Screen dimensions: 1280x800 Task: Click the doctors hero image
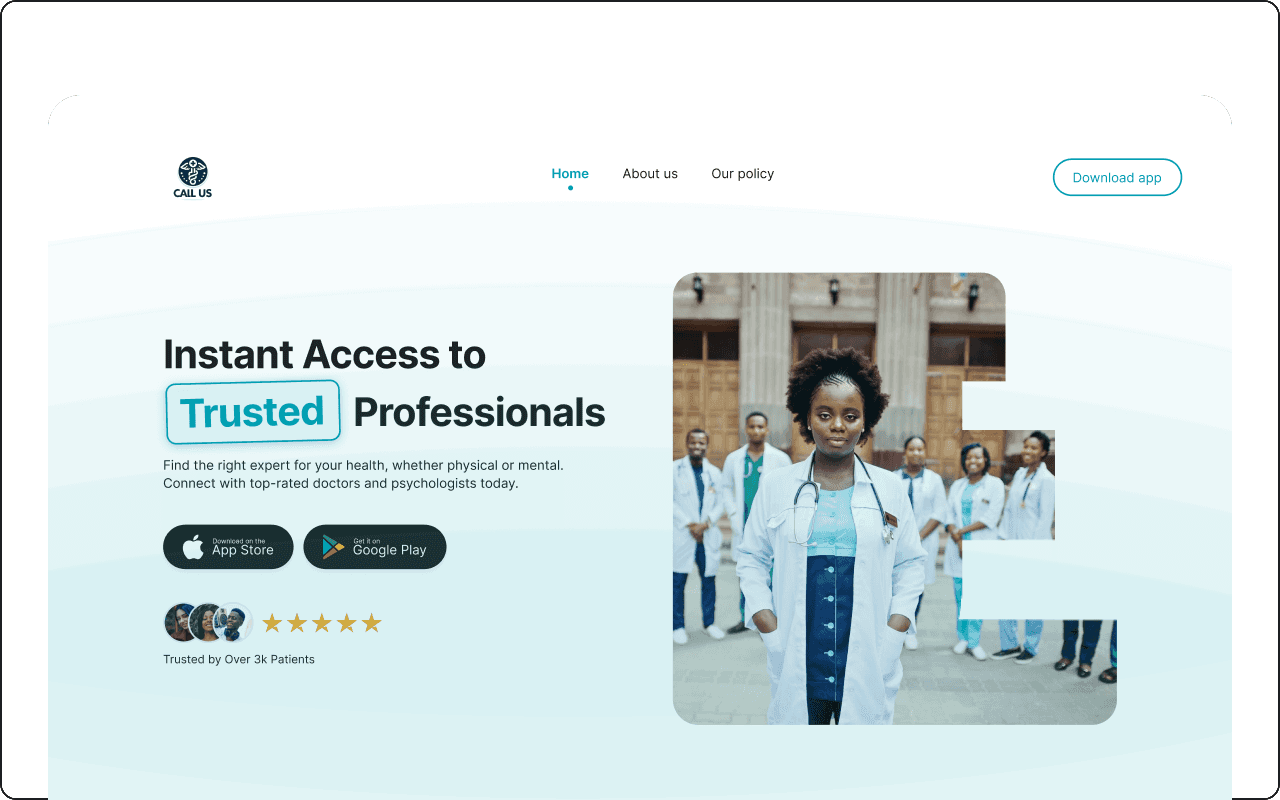coord(894,498)
